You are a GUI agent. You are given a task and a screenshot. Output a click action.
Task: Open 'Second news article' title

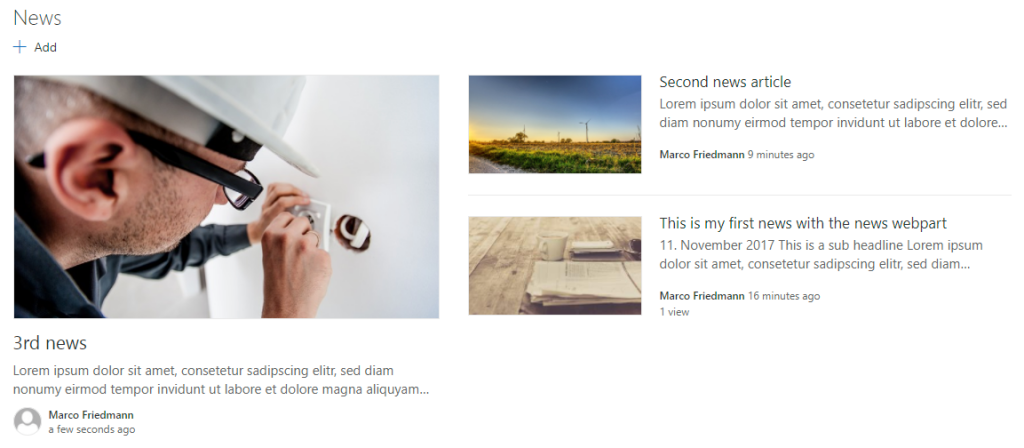click(725, 82)
